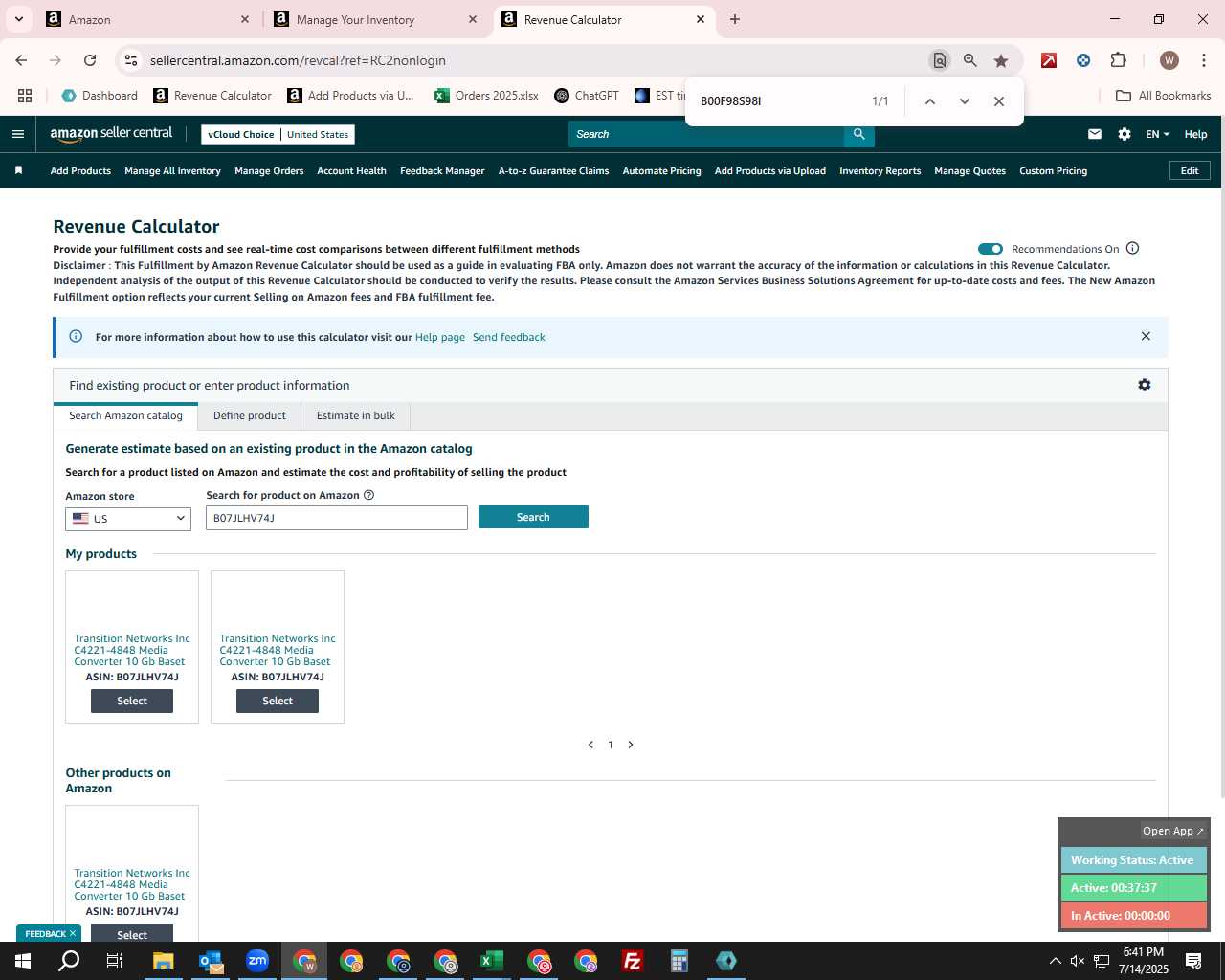
Task: Click the Seller Central header search box
Action: pos(706,134)
